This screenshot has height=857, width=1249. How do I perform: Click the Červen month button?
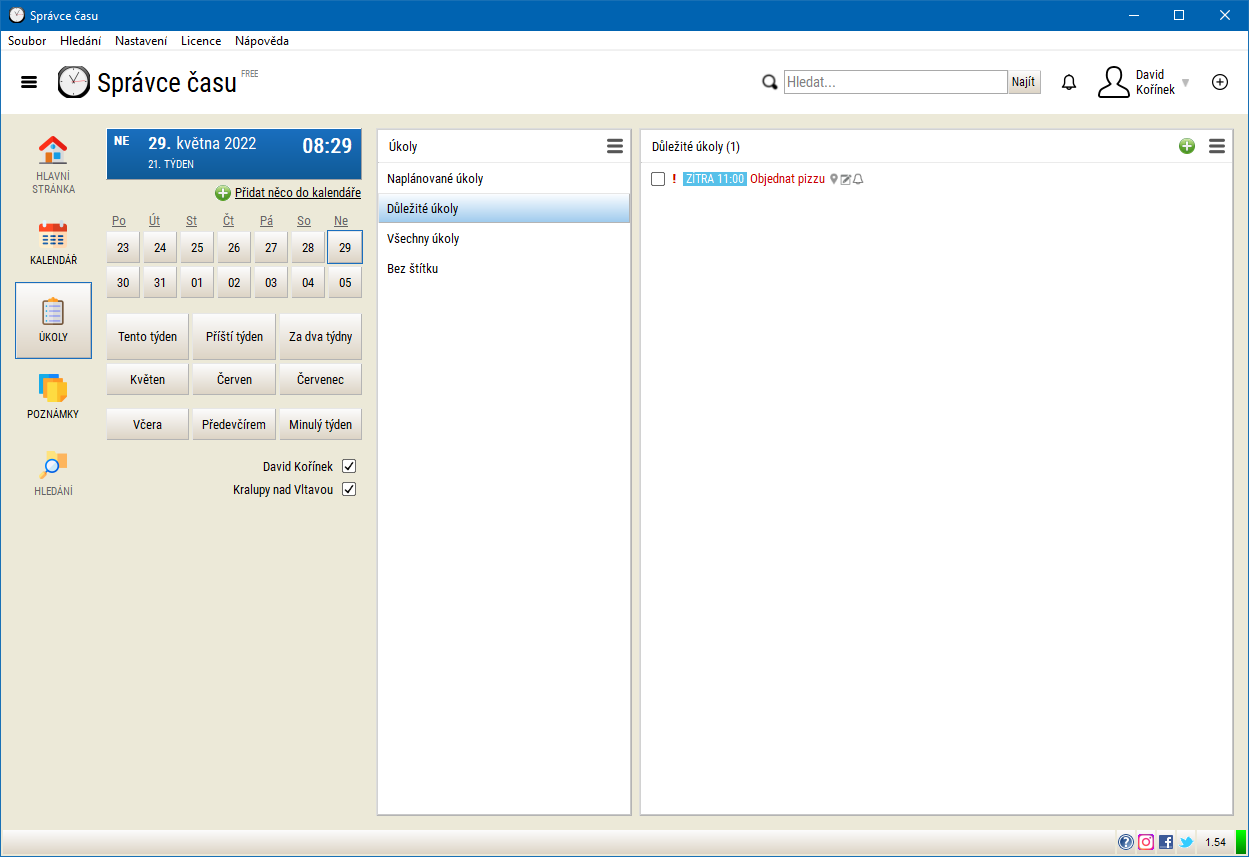coord(234,380)
